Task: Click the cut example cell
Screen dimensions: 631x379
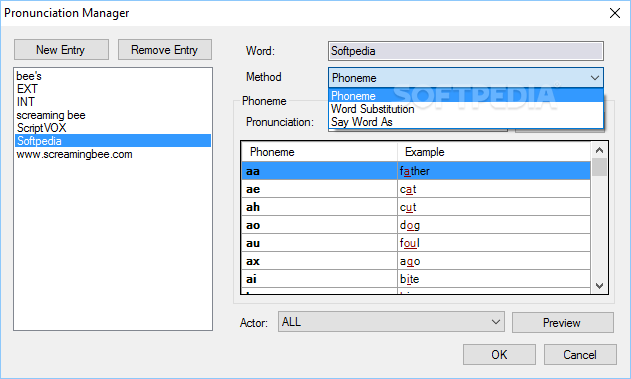Action: (494, 207)
